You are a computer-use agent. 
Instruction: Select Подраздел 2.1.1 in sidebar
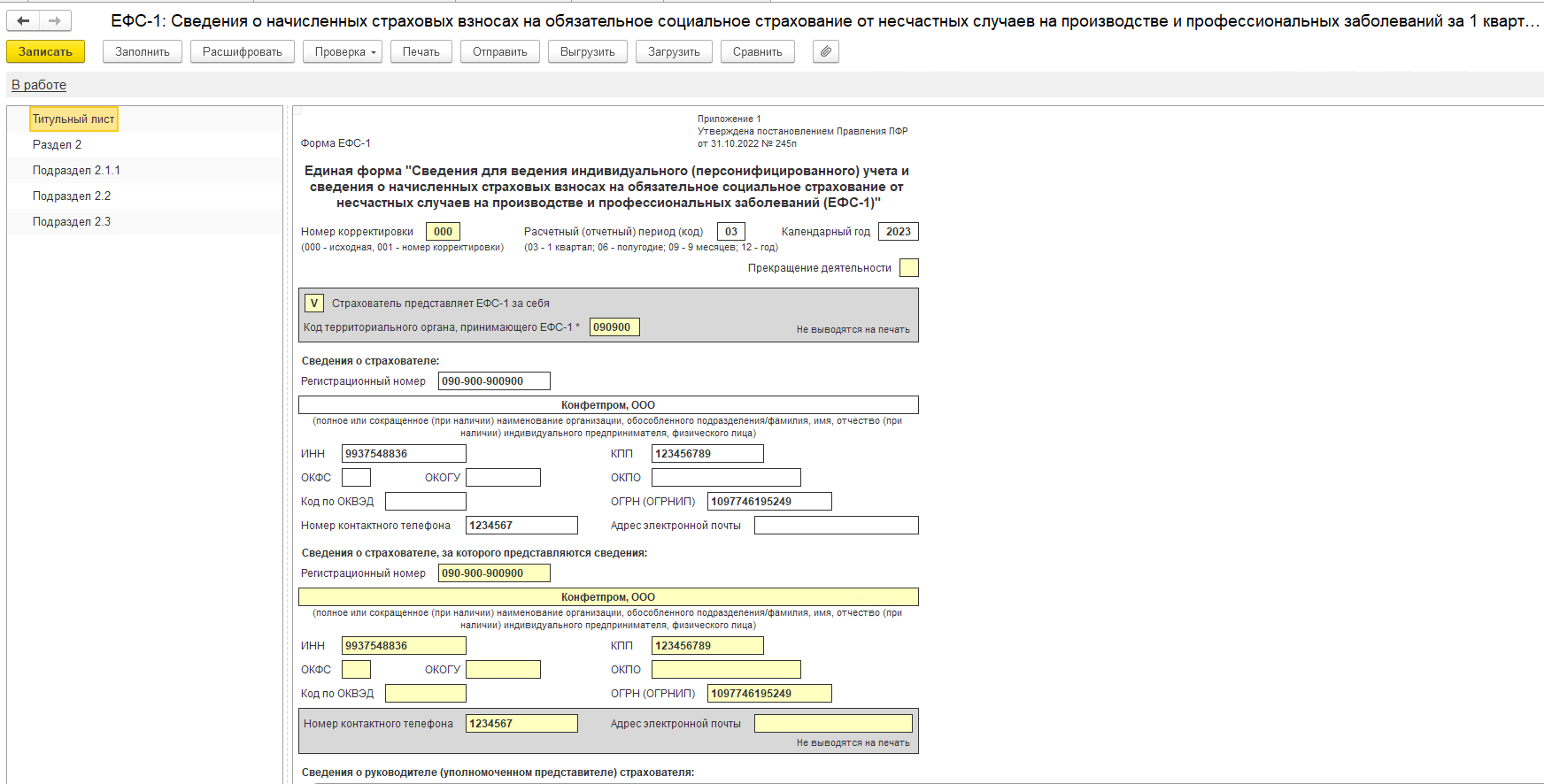coord(76,171)
